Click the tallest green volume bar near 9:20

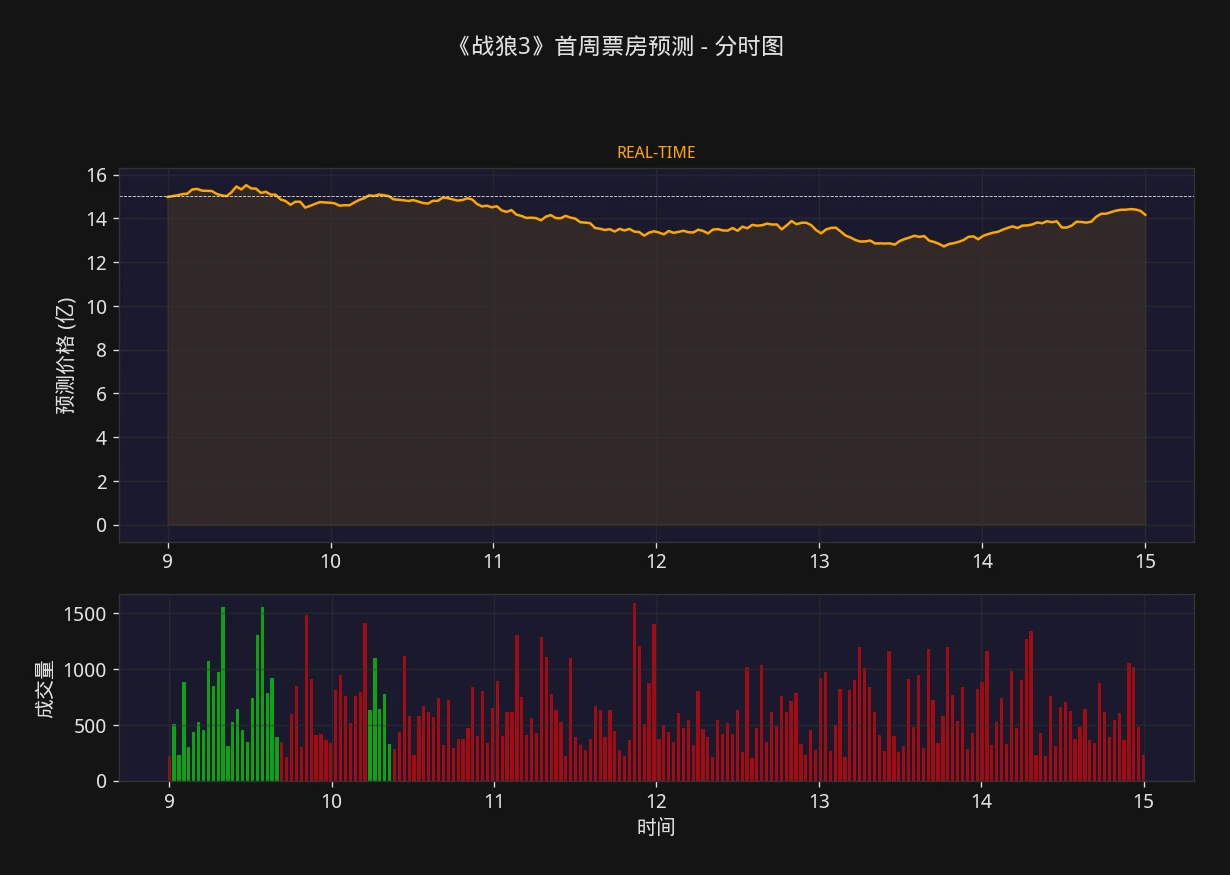pos(224,690)
